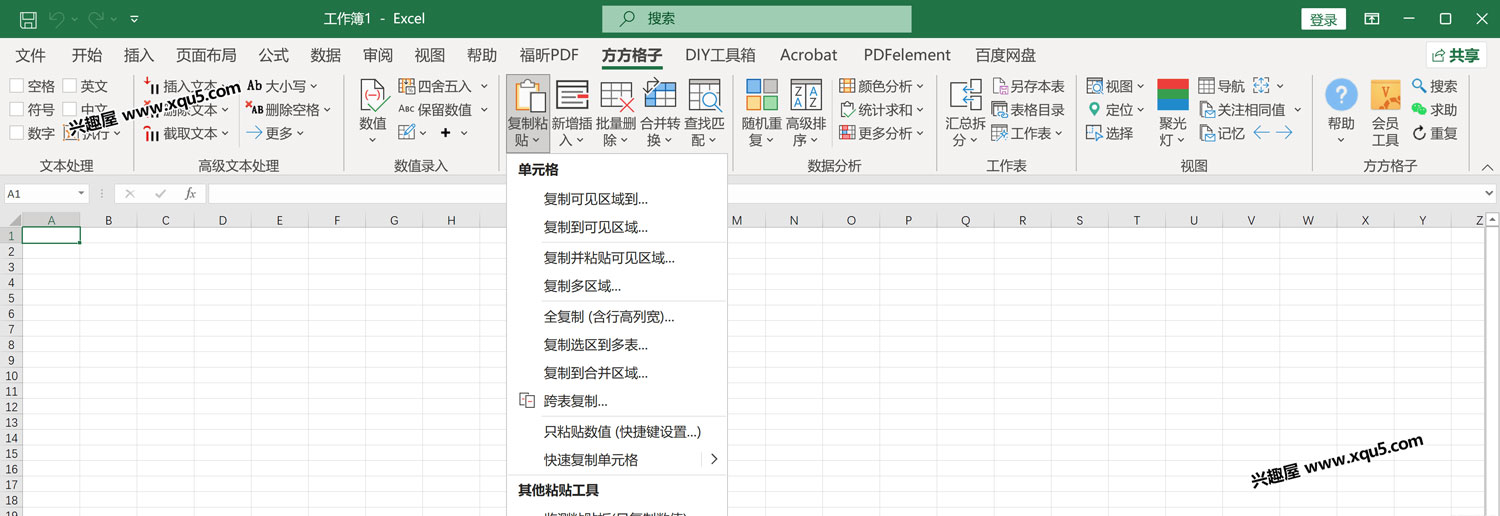This screenshot has width=1500, height=516.
Task: Select row 5 header
Action: point(11,298)
